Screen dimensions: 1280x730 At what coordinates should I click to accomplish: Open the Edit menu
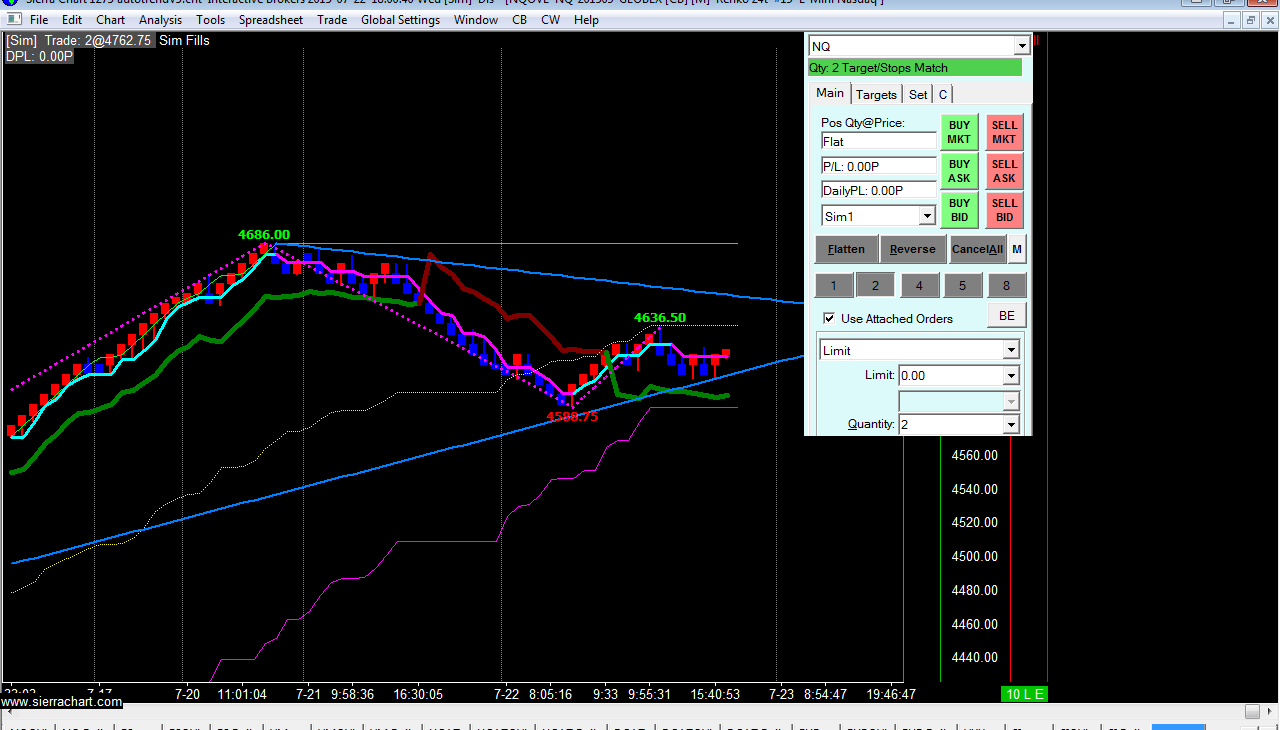(72, 20)
